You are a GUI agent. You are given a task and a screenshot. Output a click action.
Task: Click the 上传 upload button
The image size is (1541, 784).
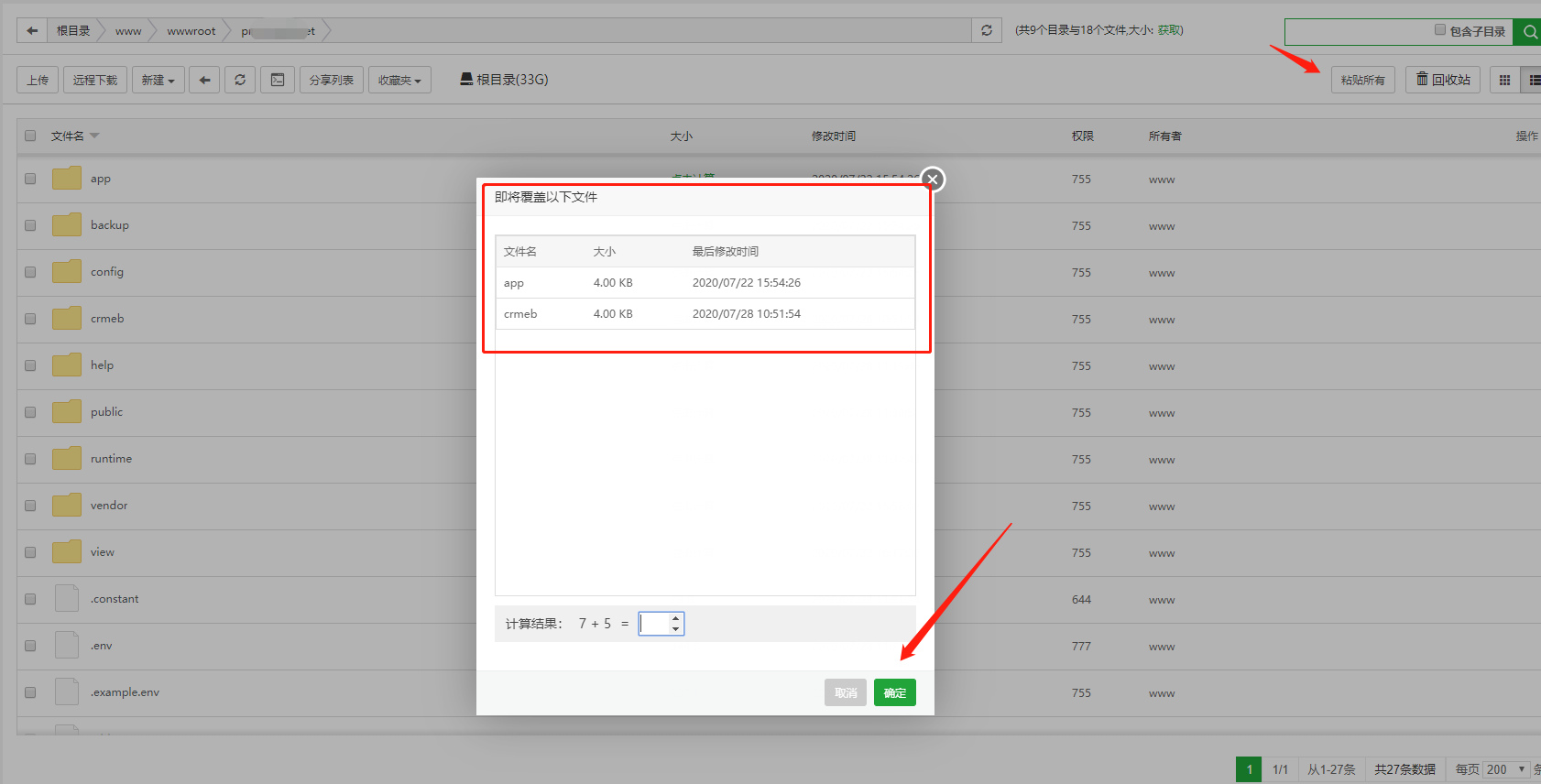(38, 80)
